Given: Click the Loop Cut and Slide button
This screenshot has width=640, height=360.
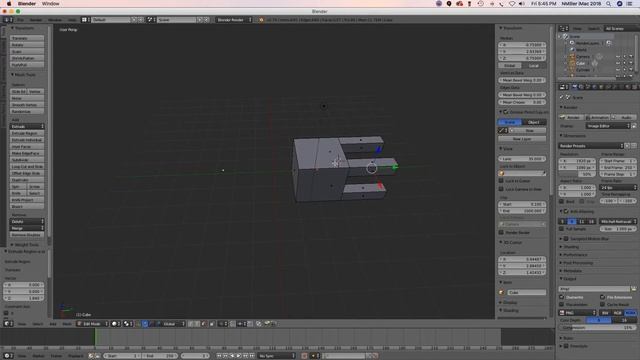Looking at the screenshot, I should (x=27, y=167).
